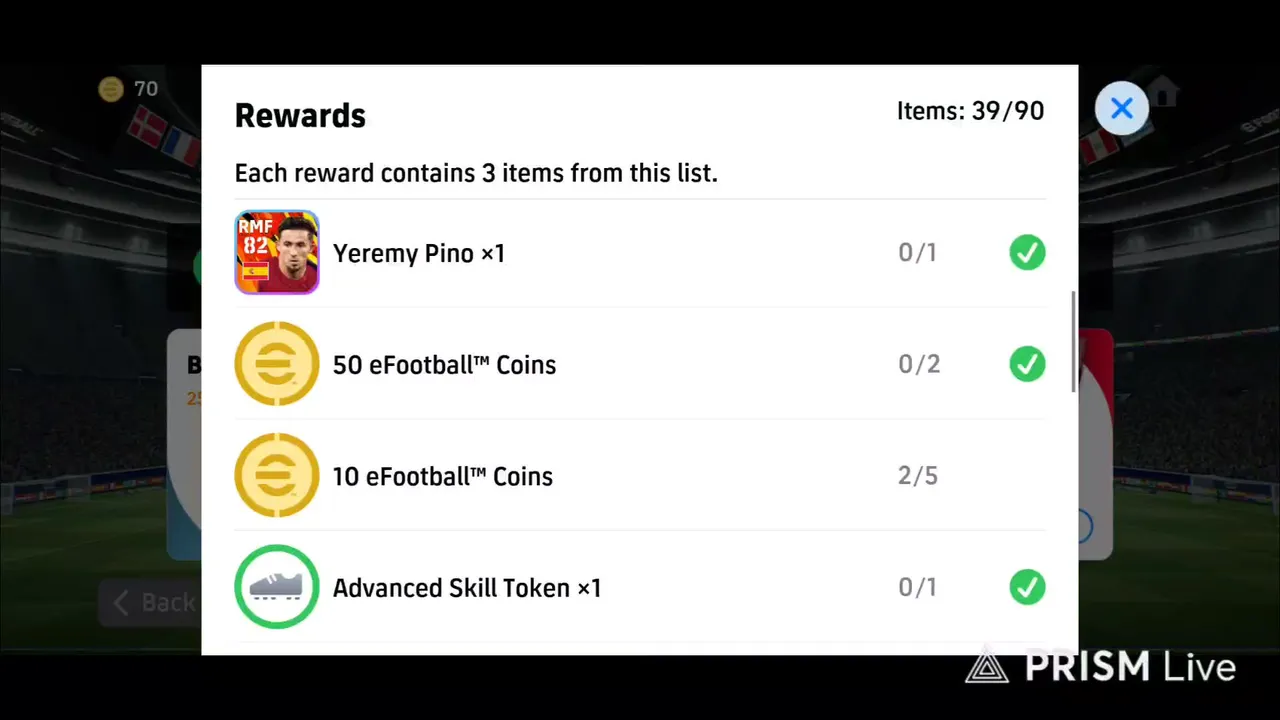Click the home icon behind the close button
Screen dimensions: 1280x720
point(1163,94)
